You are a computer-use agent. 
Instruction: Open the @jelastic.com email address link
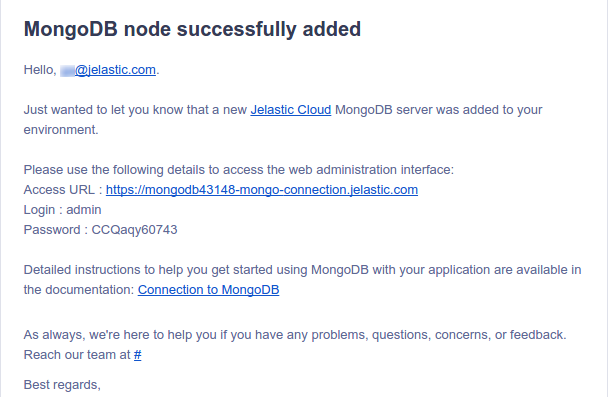pos(115,70)
